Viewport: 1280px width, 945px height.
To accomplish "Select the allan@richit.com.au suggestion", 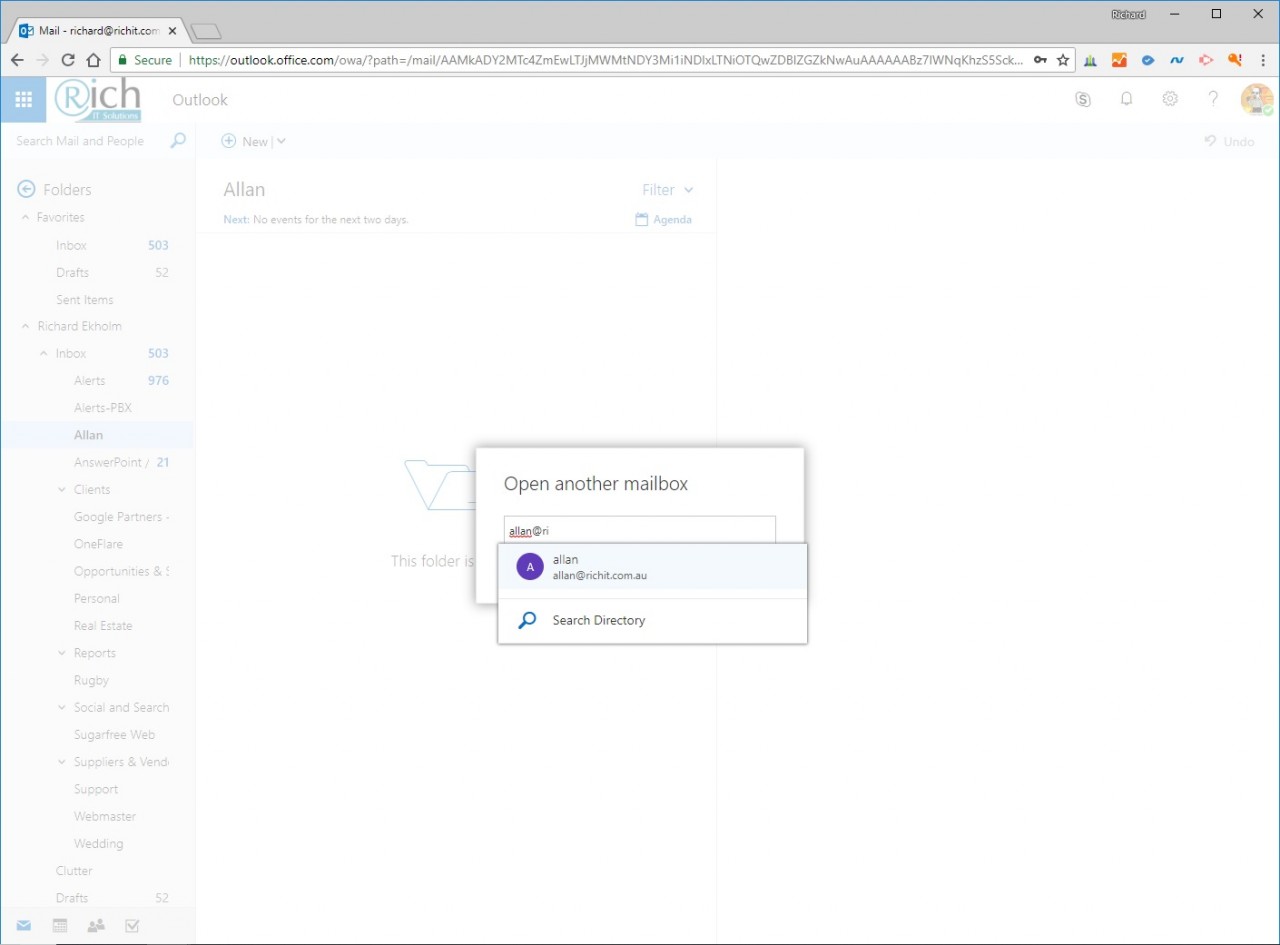I will click(652, 568).
